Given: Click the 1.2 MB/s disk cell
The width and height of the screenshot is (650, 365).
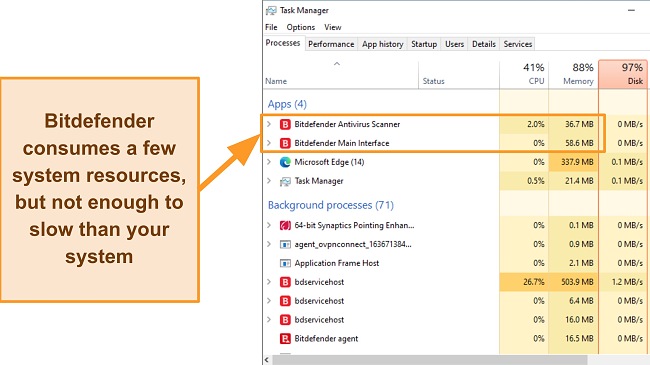Looking at the screenshot, I should [623, 282].
